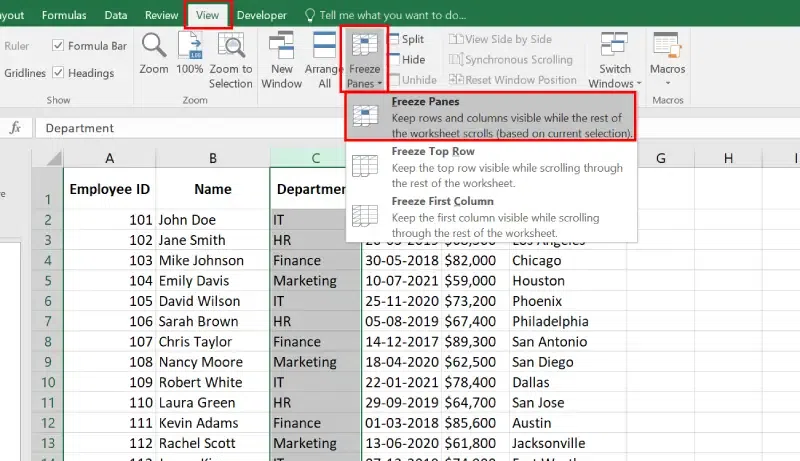This screenshot has width=800, height=461.
Task: Click the Laura Green cell
Action: click(x=213, y=403)
